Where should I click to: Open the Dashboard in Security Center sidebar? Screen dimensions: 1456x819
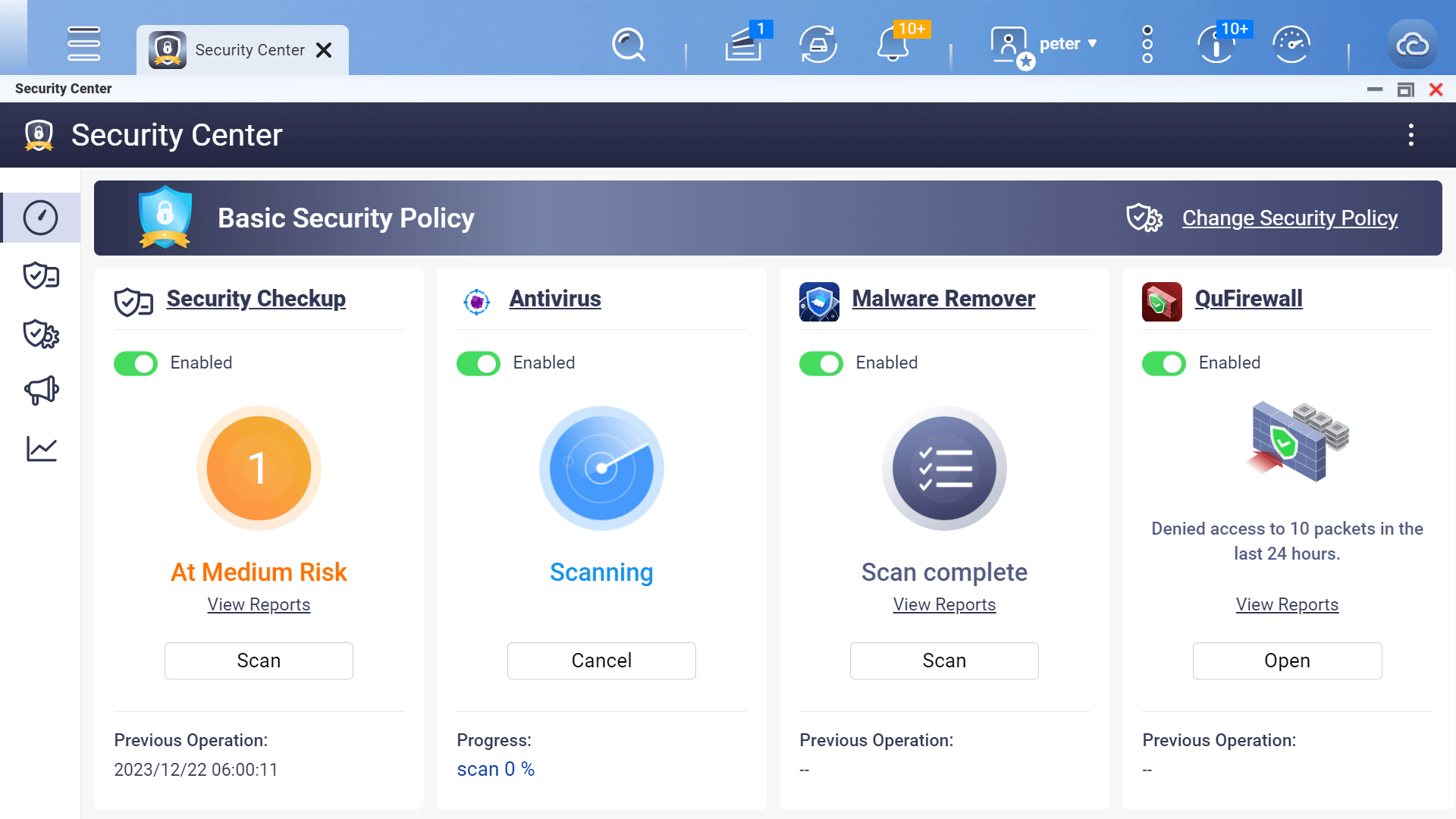(40, 218)
